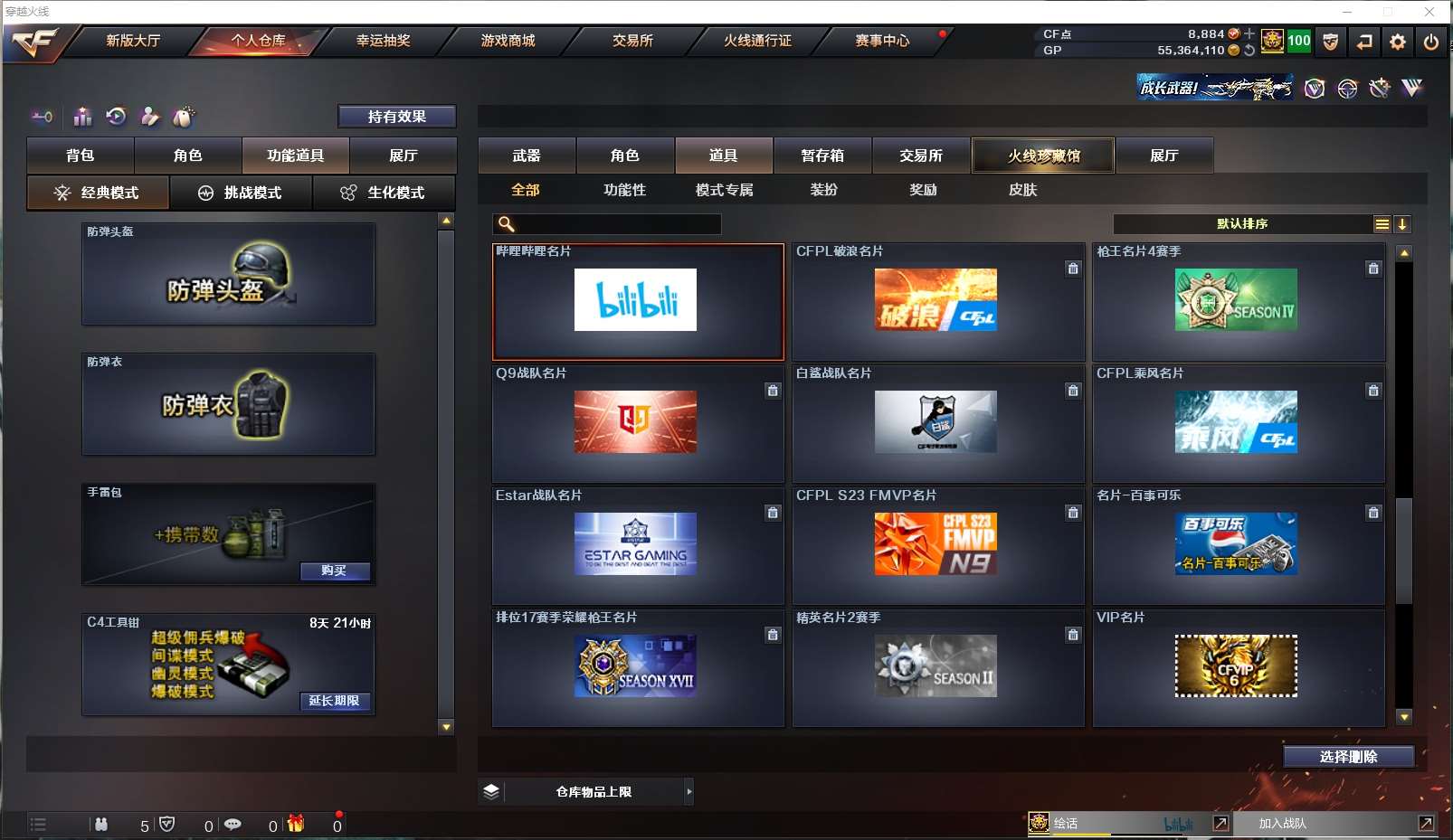
Task: Open CrossFire logo home button
Action: click(34, 42)
